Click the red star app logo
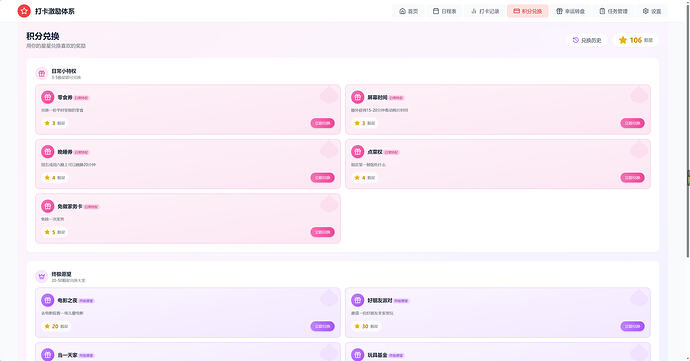690x361 pixels. coord(24,11)
